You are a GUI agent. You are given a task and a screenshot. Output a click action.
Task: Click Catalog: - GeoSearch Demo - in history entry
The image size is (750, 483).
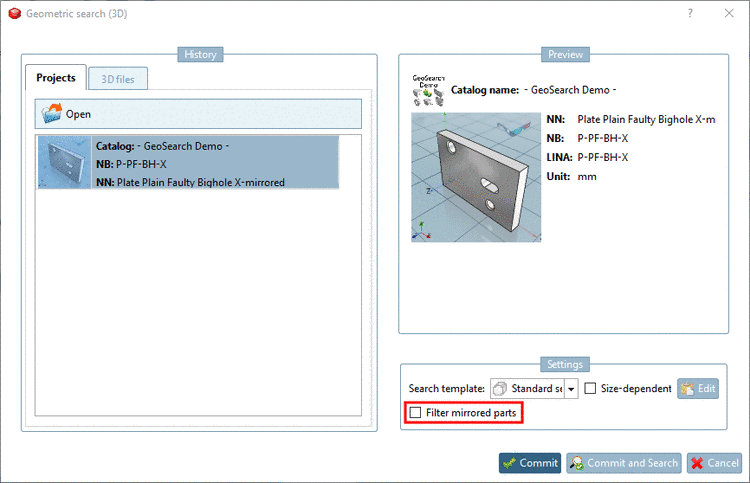click(162, 146)
